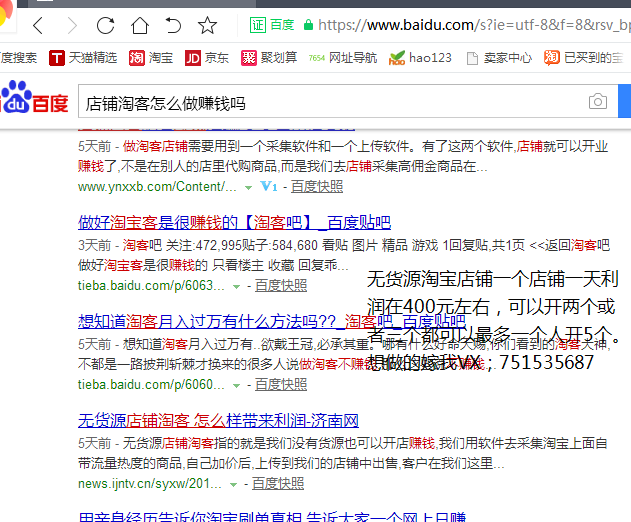Open result 做好淘宝客是很赚钱的【淘客吧】
The height and width of the screenshot is (522, 631).
[234, 222]
